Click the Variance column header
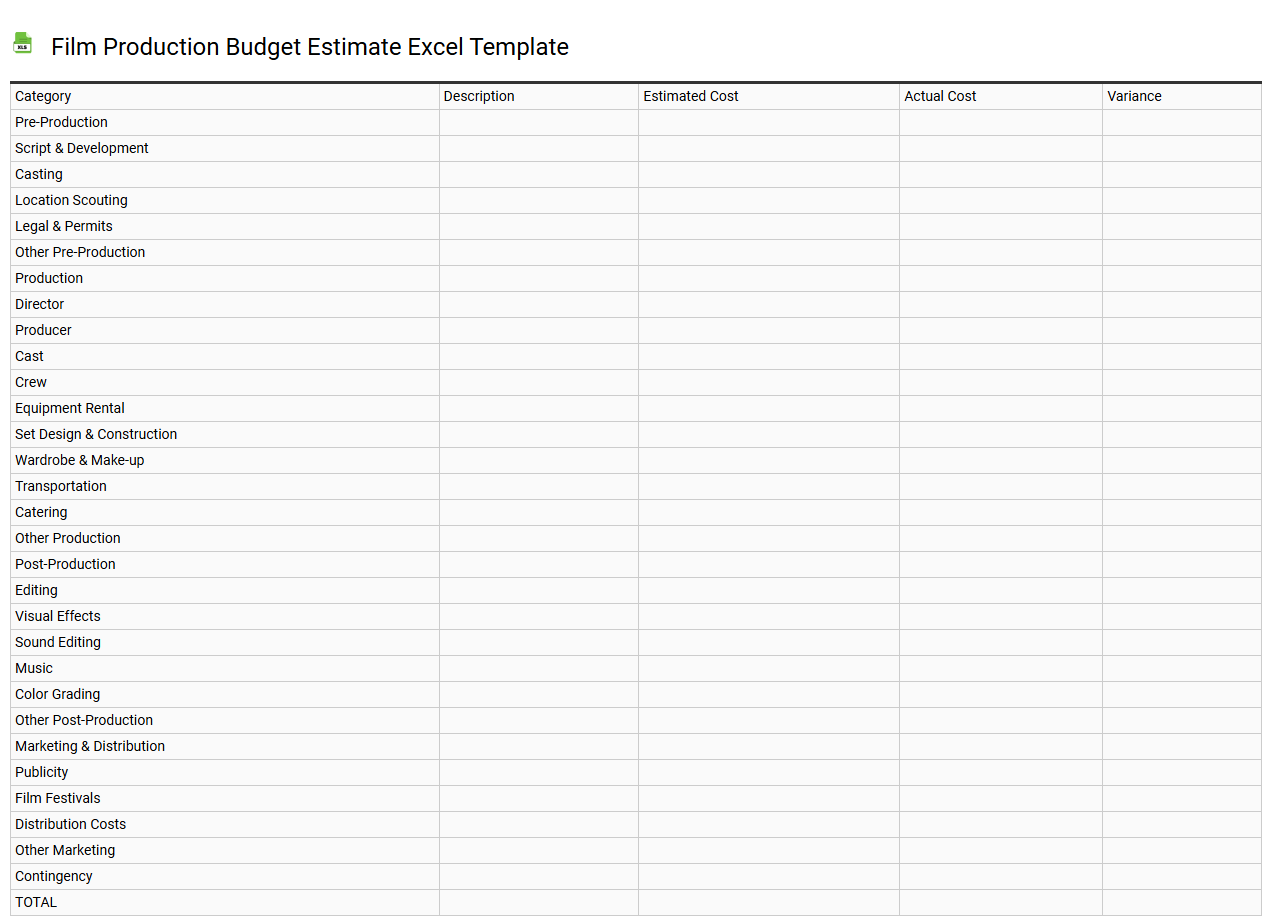 pyautogui.click(x=1134, y=96)
